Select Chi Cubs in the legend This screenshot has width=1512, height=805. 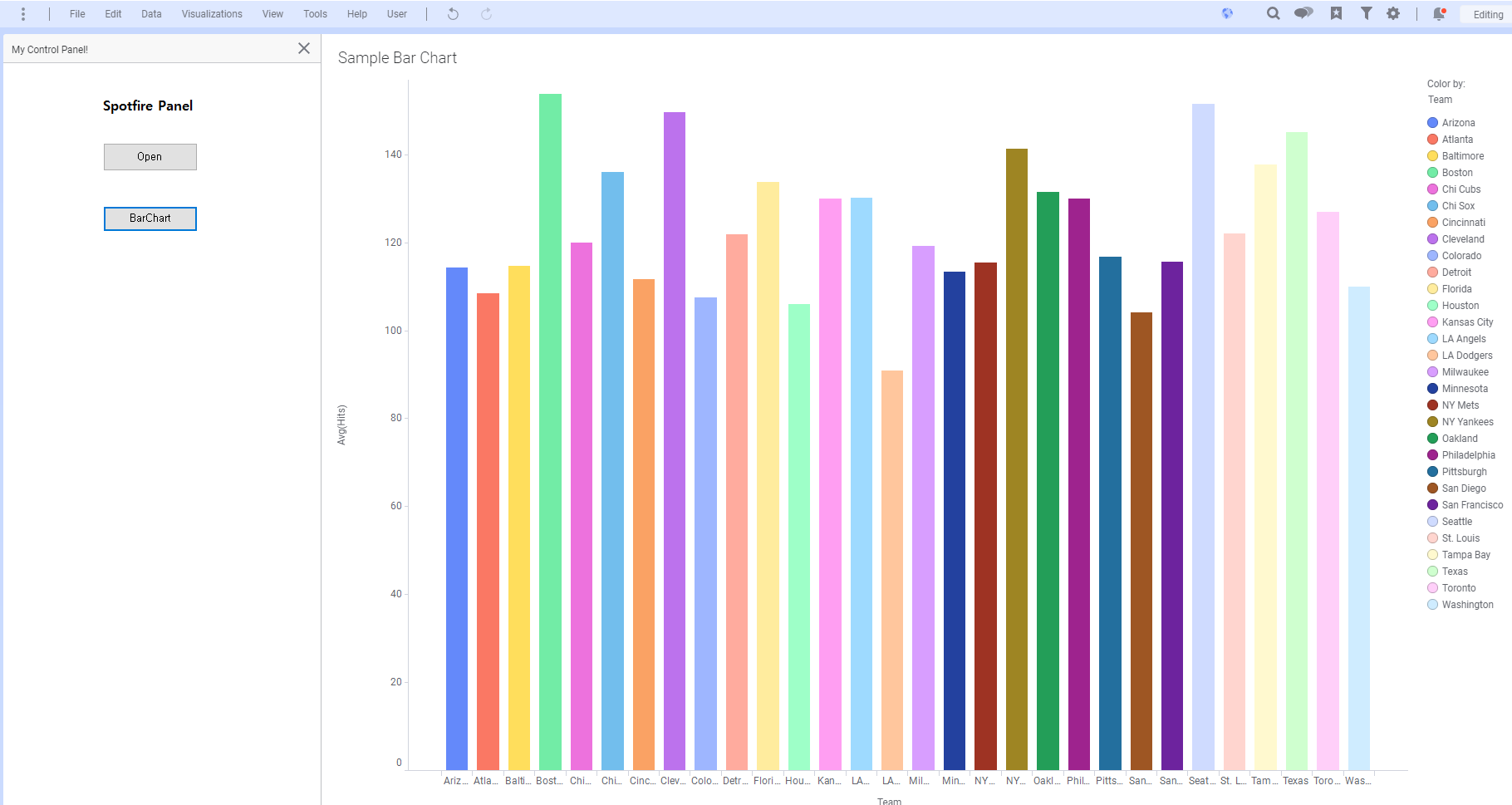point(1454,189)
